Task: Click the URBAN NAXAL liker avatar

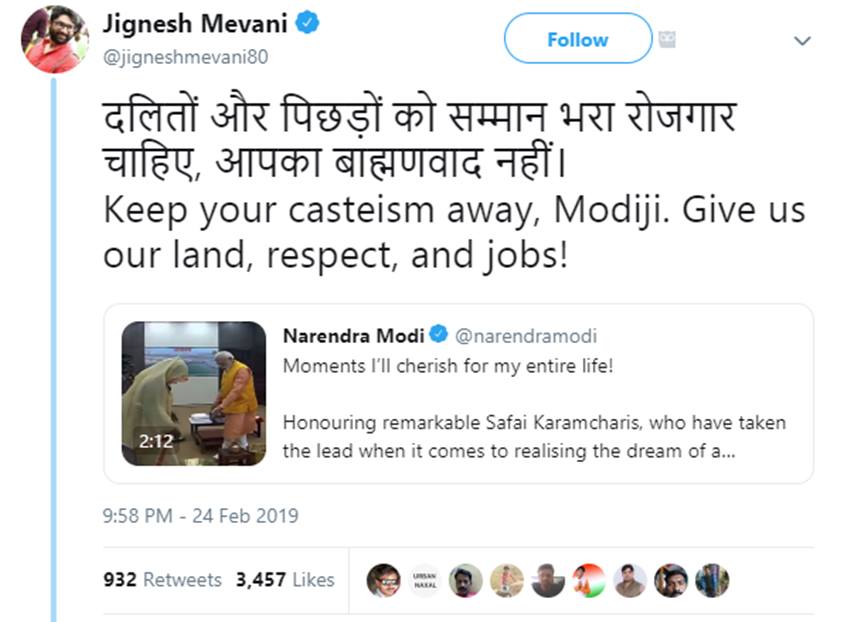Action: pyautogui.click(x=424, y=580)
